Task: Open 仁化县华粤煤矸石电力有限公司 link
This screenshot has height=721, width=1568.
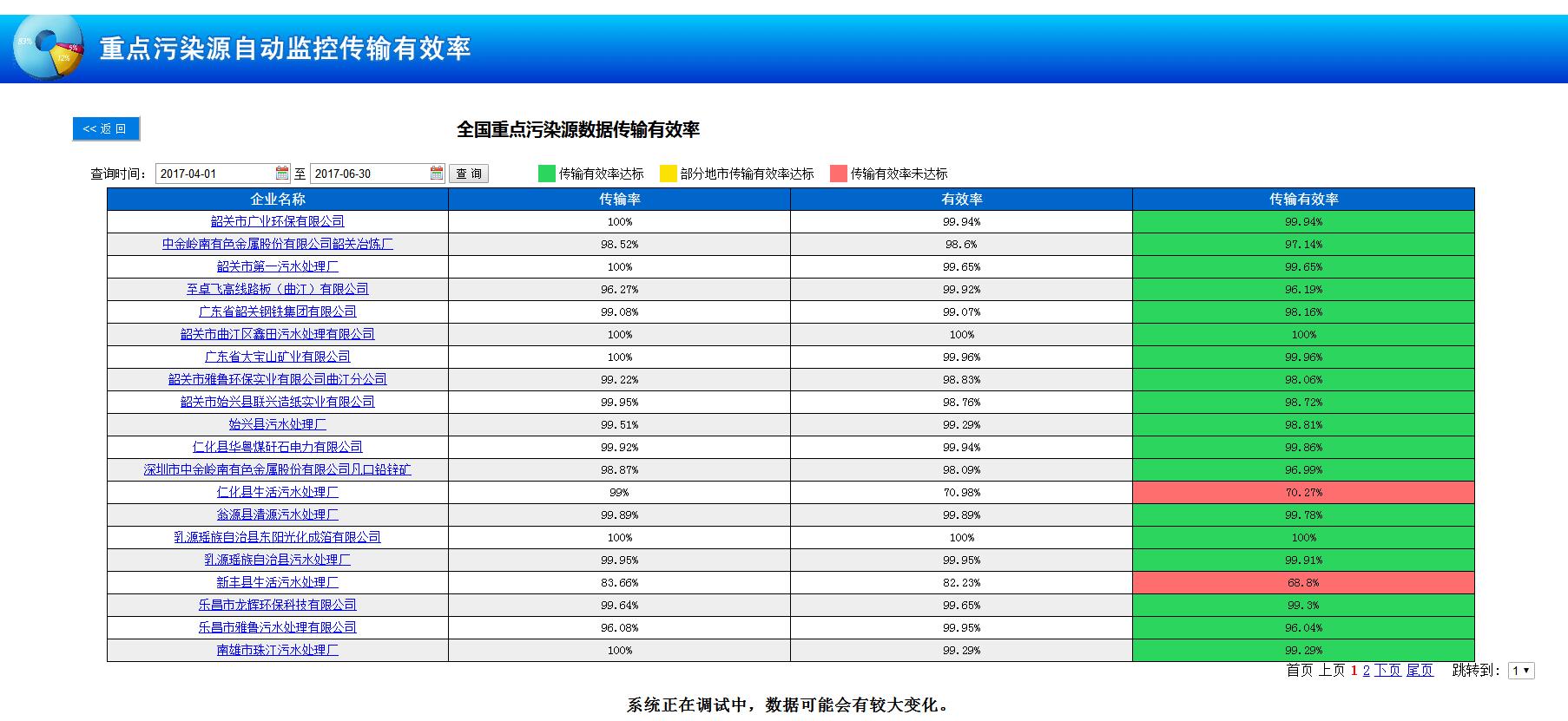Action: coord(278,447)
